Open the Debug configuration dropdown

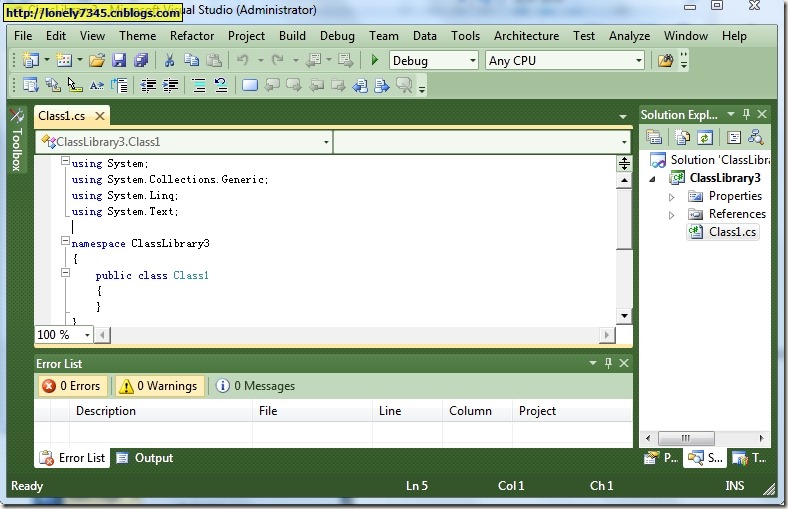click(x=433, y=61)
